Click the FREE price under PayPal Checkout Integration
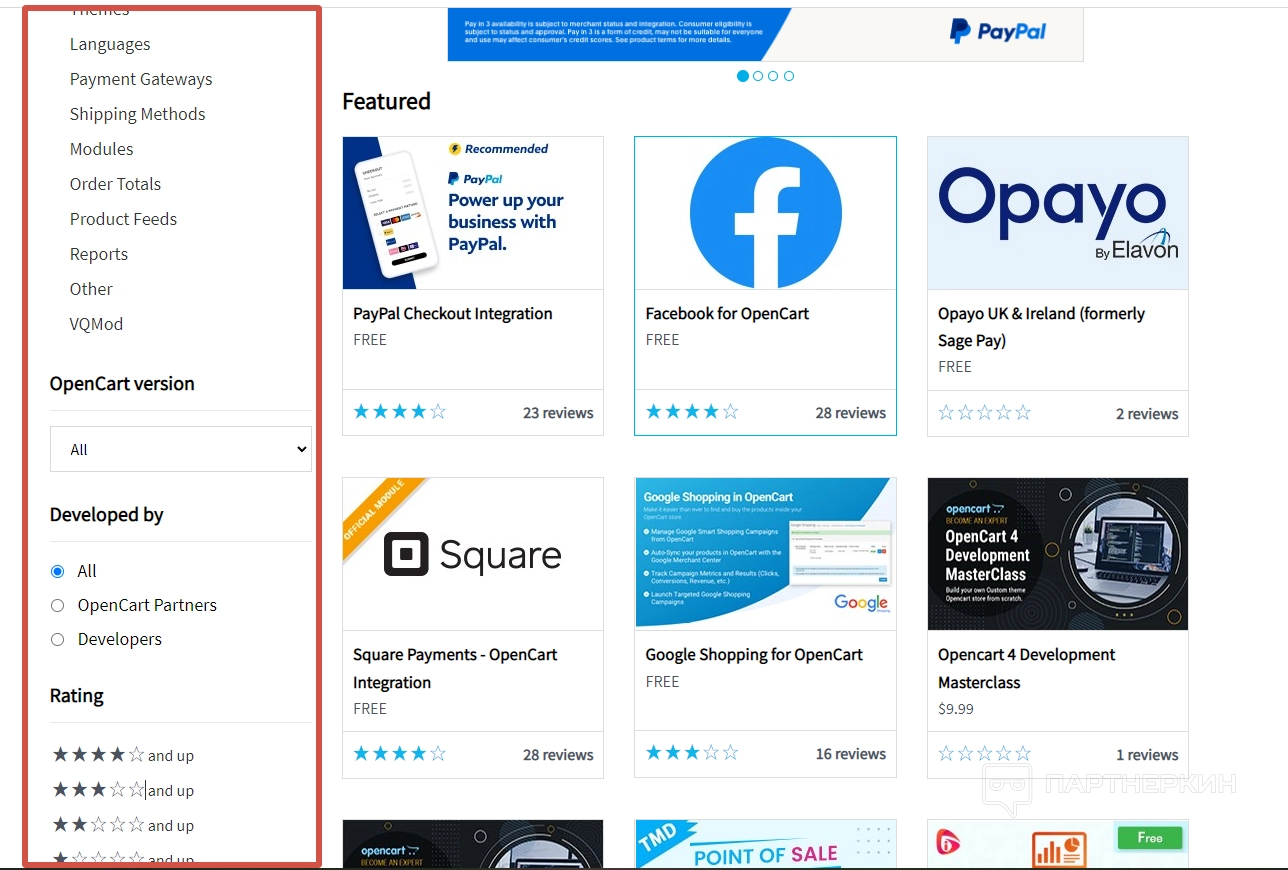The width and height of the screenshot is (1288, 870). 370,340
